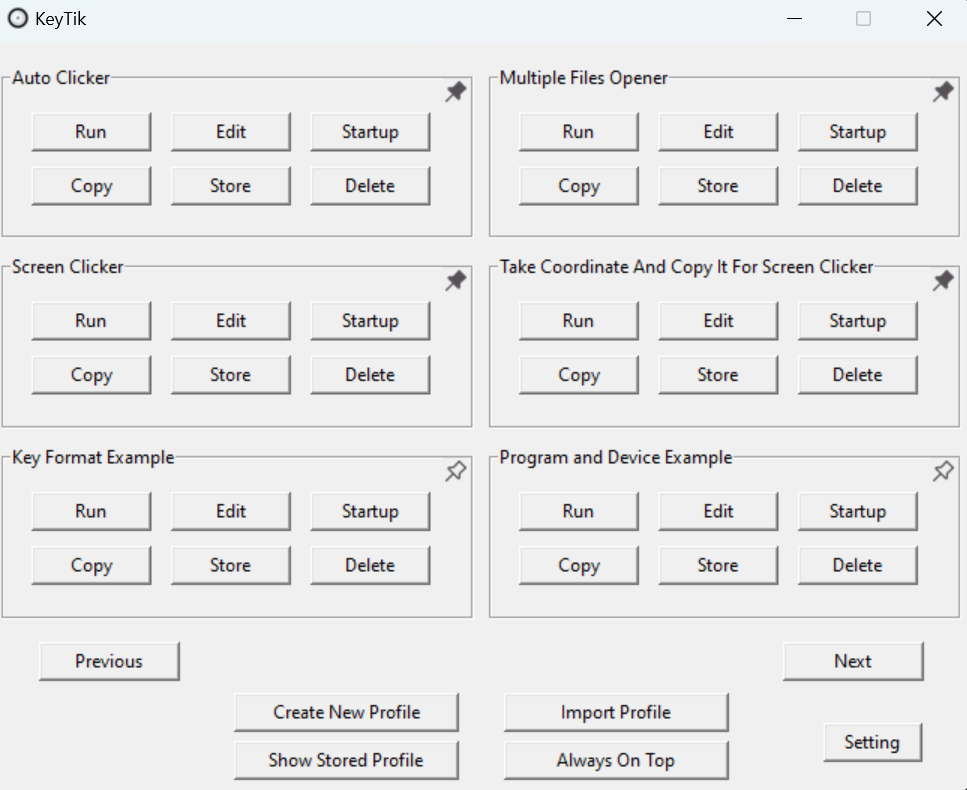The image size is (967, 790).
Task: Pin the Take Coordinate And Copy It profile
Action: pos(942,281)
